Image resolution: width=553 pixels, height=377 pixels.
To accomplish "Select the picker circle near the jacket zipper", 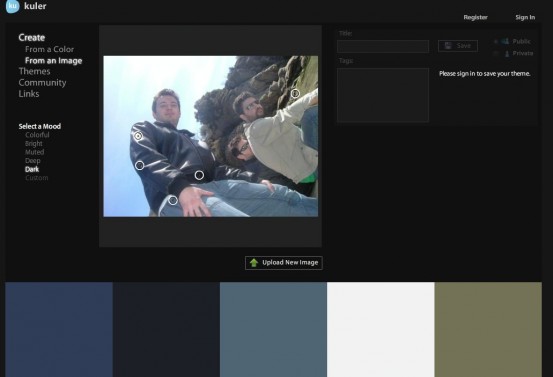I will coord(199,175).
